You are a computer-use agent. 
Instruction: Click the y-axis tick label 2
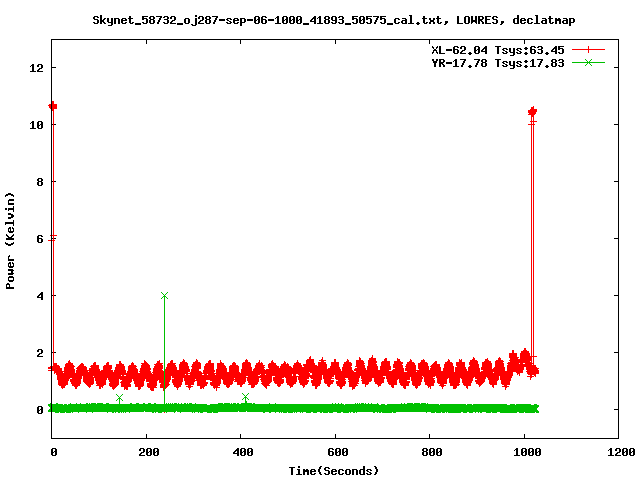(x=40, y=353)
